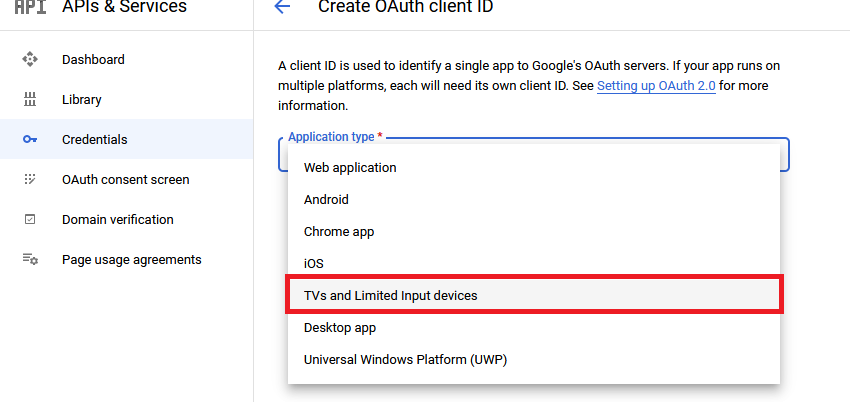The width and height of the screenshot is (850, 402).
Task: Click the Dashboard sidebar icon
Action: (x=30, y=59)
